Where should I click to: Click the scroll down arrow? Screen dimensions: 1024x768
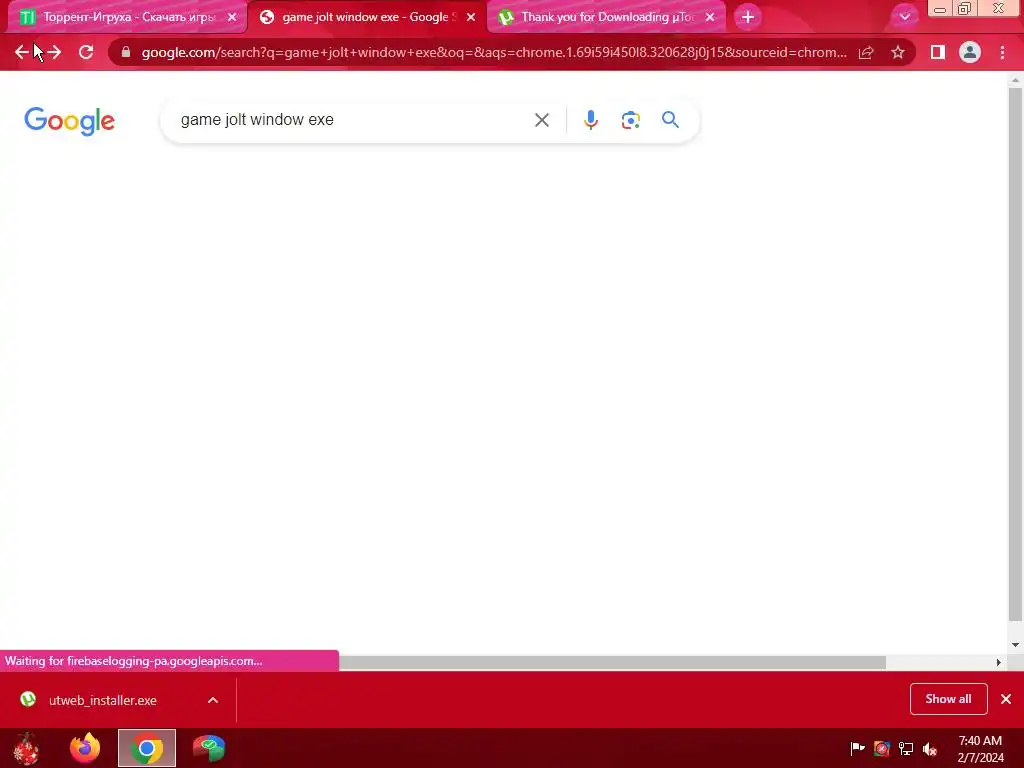1015,645
